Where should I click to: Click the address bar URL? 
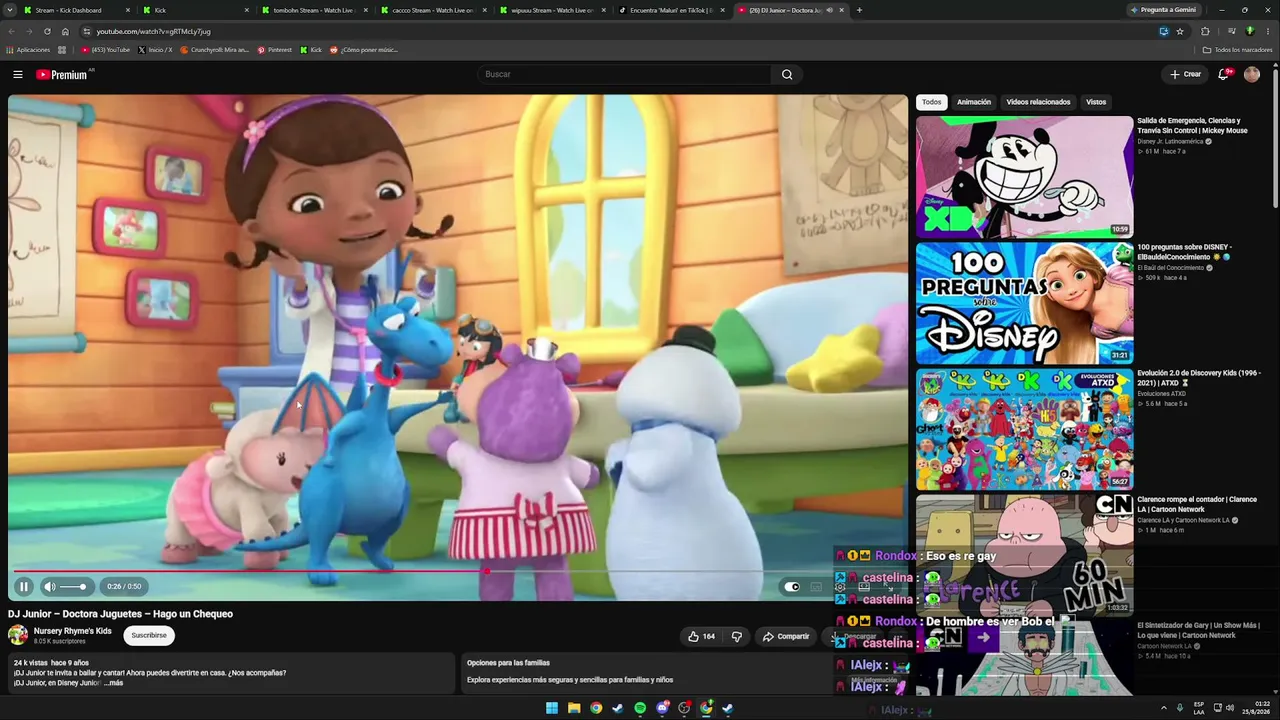point(153,31)
